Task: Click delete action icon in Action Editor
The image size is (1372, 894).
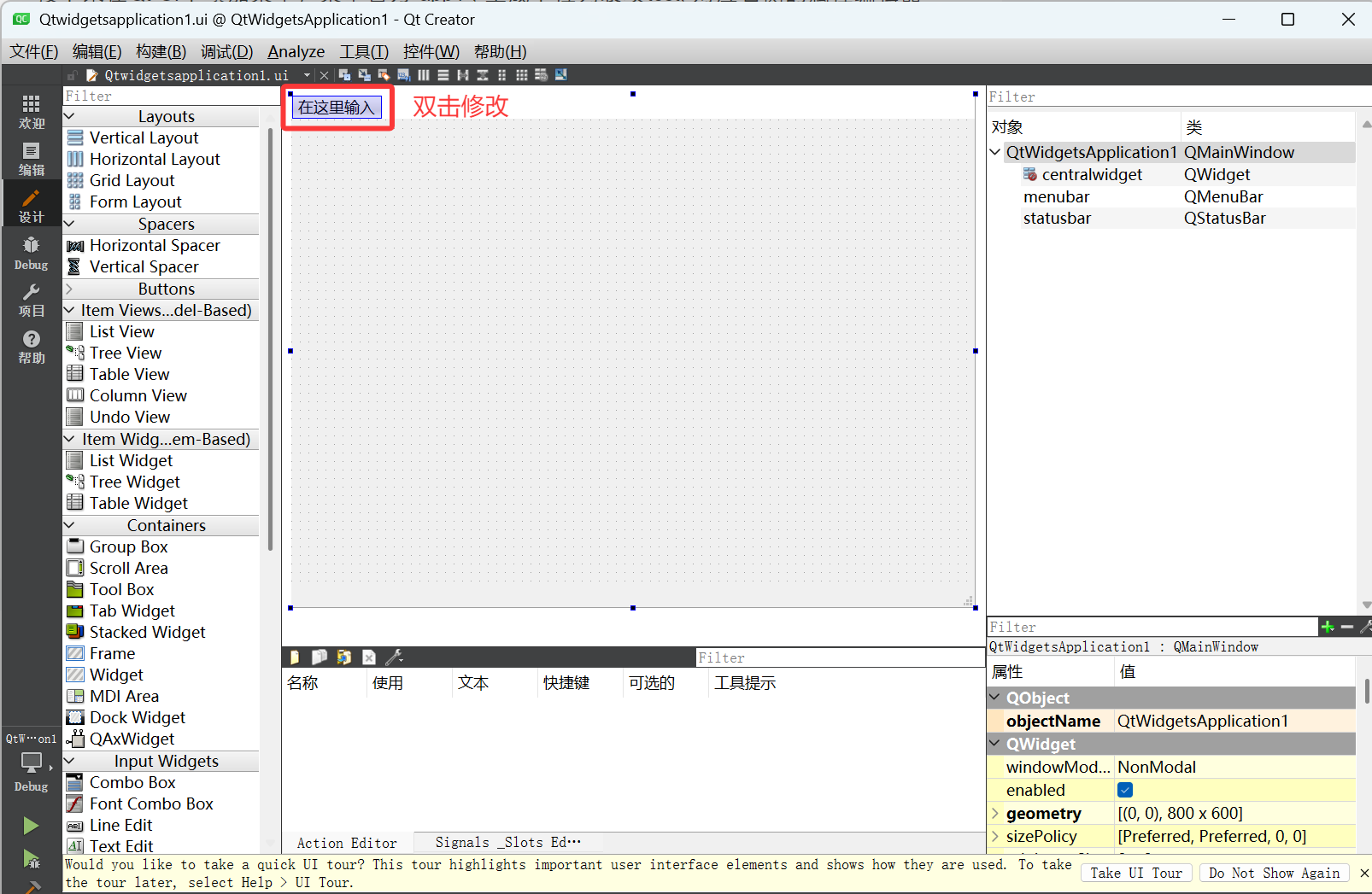Action: click(x=369, y=657)
